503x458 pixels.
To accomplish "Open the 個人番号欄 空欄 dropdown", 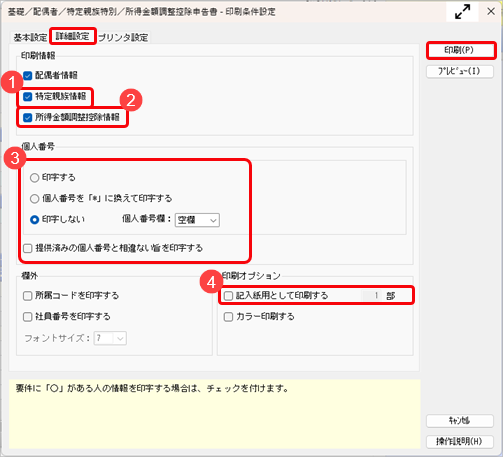I will (x=197, y=220).
